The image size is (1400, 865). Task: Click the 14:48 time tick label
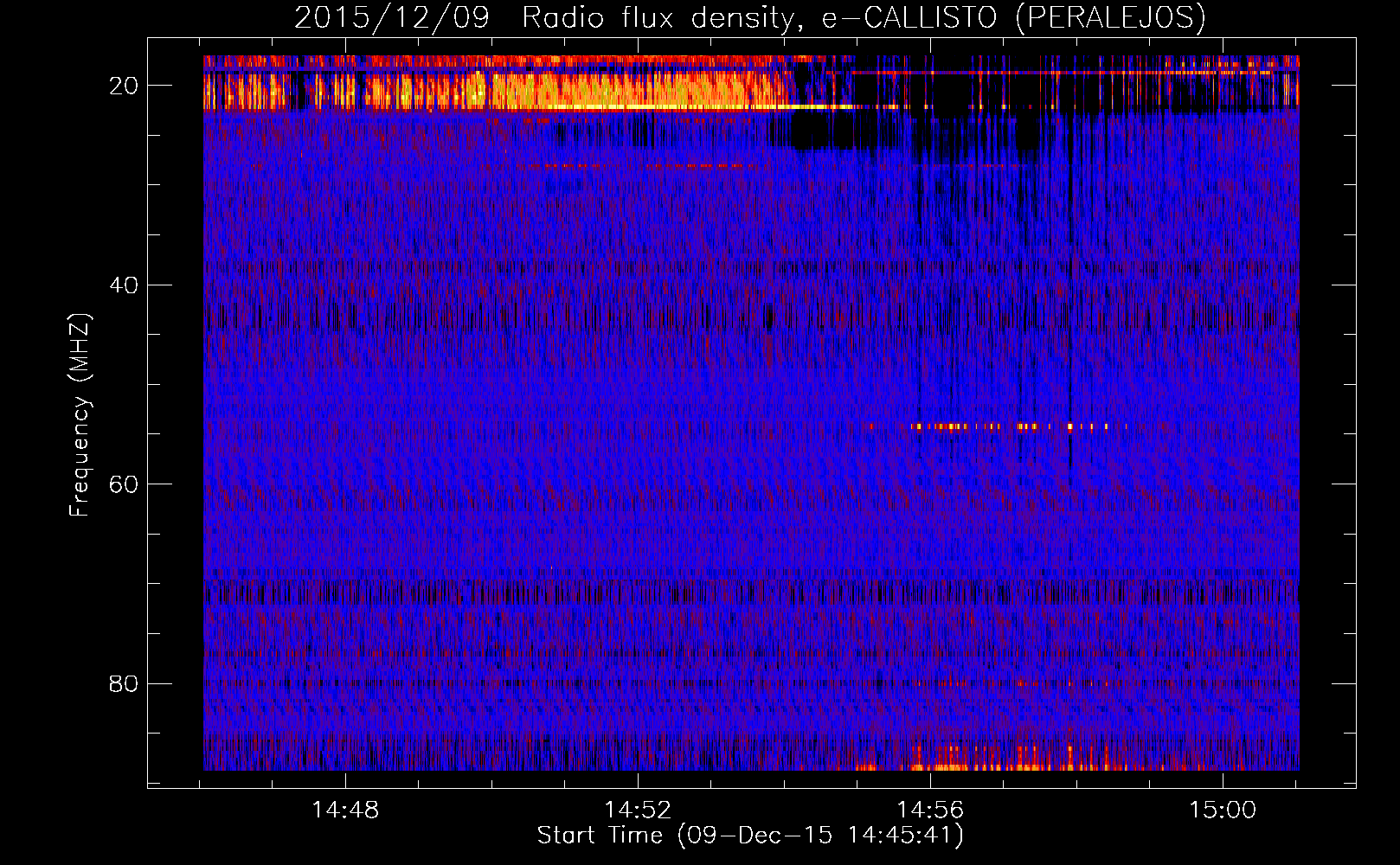click(345, 810)
